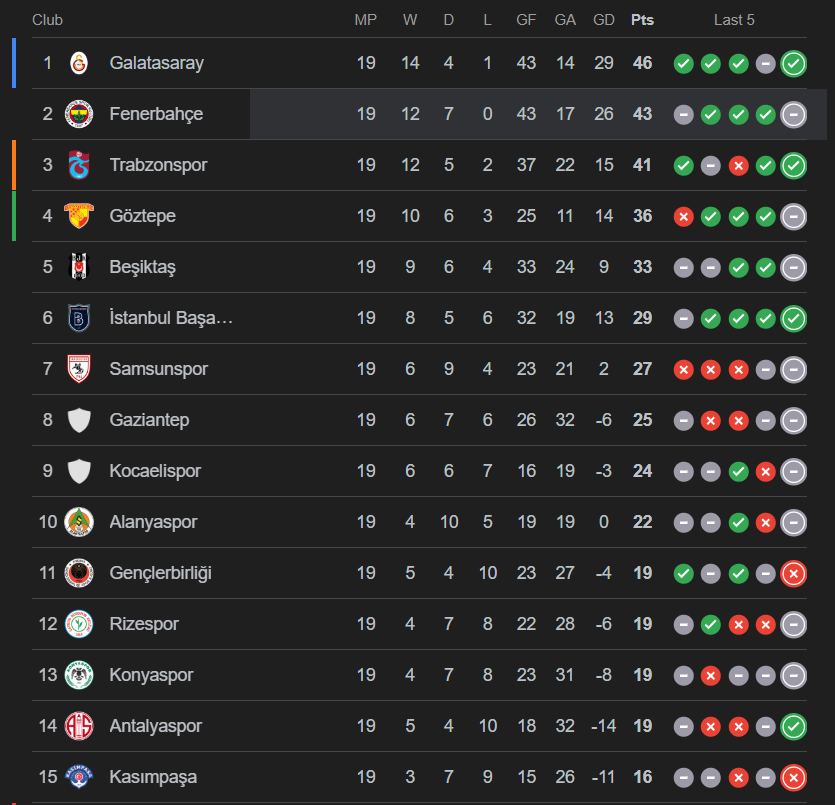Click Göztepe's oldest red loss icon
835x805 pixels.
[684, 216]
